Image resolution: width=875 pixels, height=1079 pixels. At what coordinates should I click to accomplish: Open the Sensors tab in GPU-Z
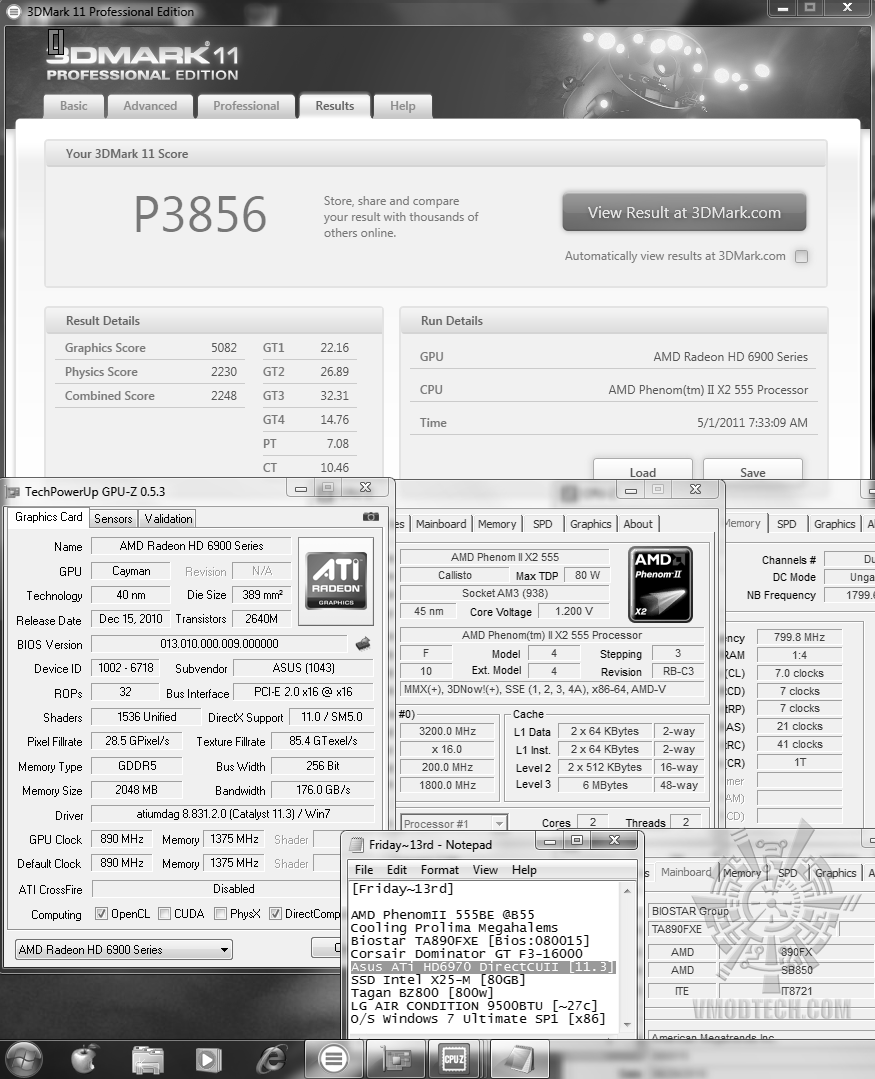tap(113, 519)
